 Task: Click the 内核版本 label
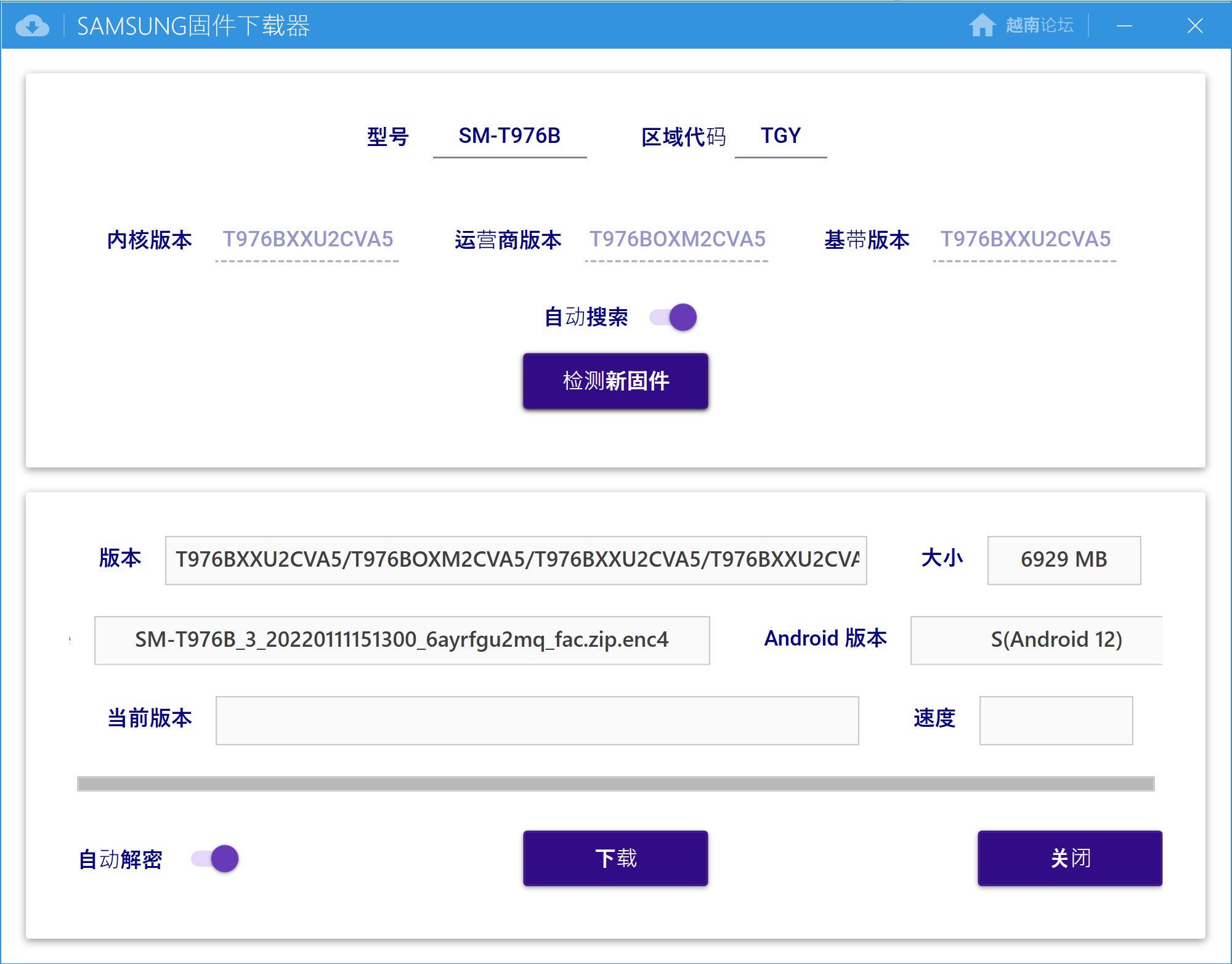pyautogui.click(x=150, y=240)
